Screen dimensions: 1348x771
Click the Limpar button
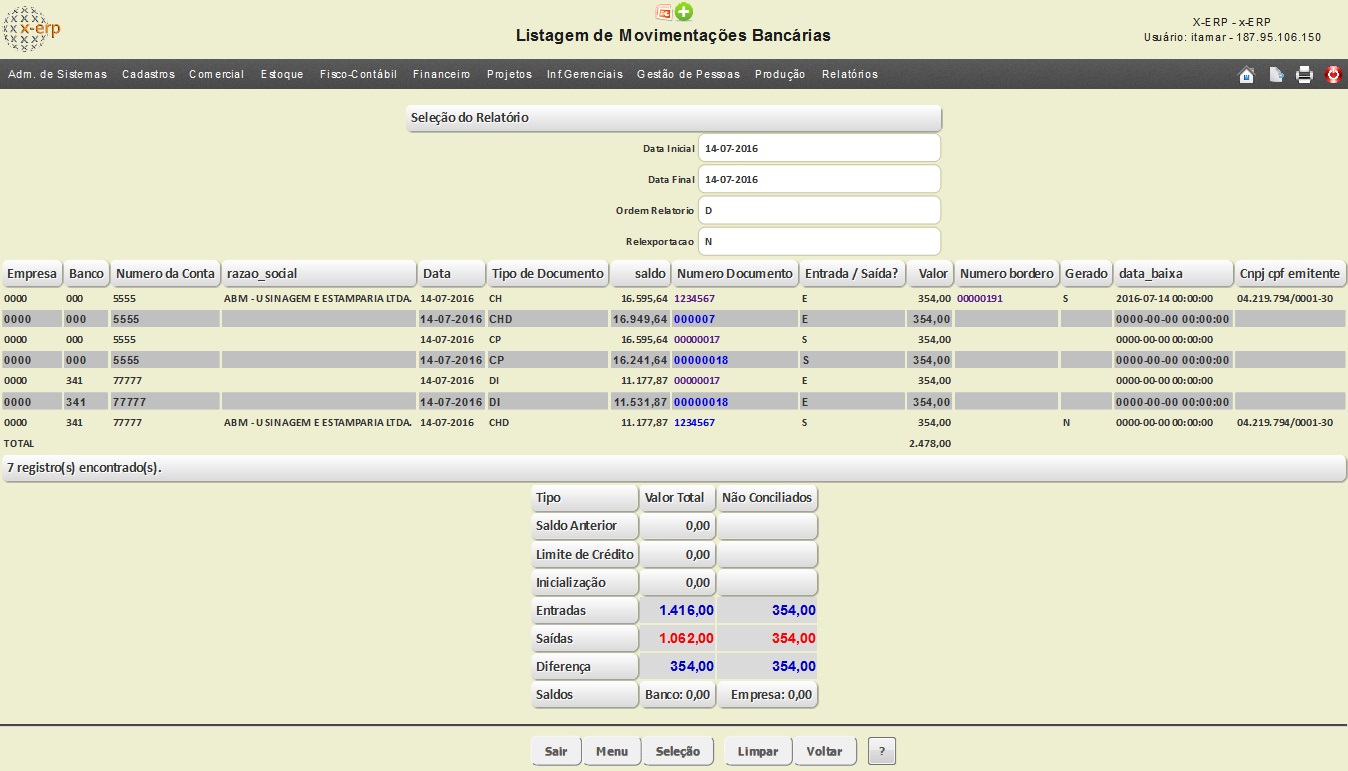[x=758, y=751]
